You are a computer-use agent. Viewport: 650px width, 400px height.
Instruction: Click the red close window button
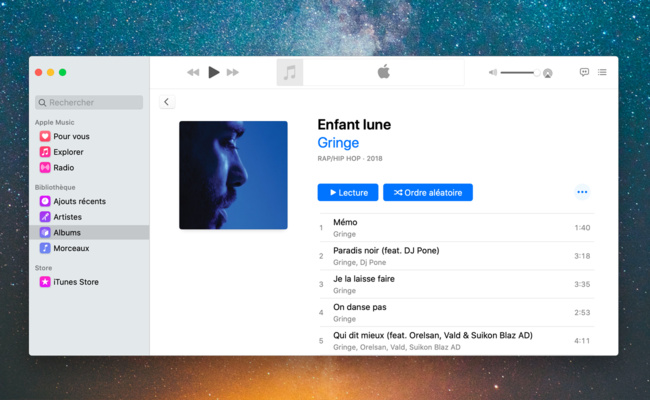[x=39, y=73]
